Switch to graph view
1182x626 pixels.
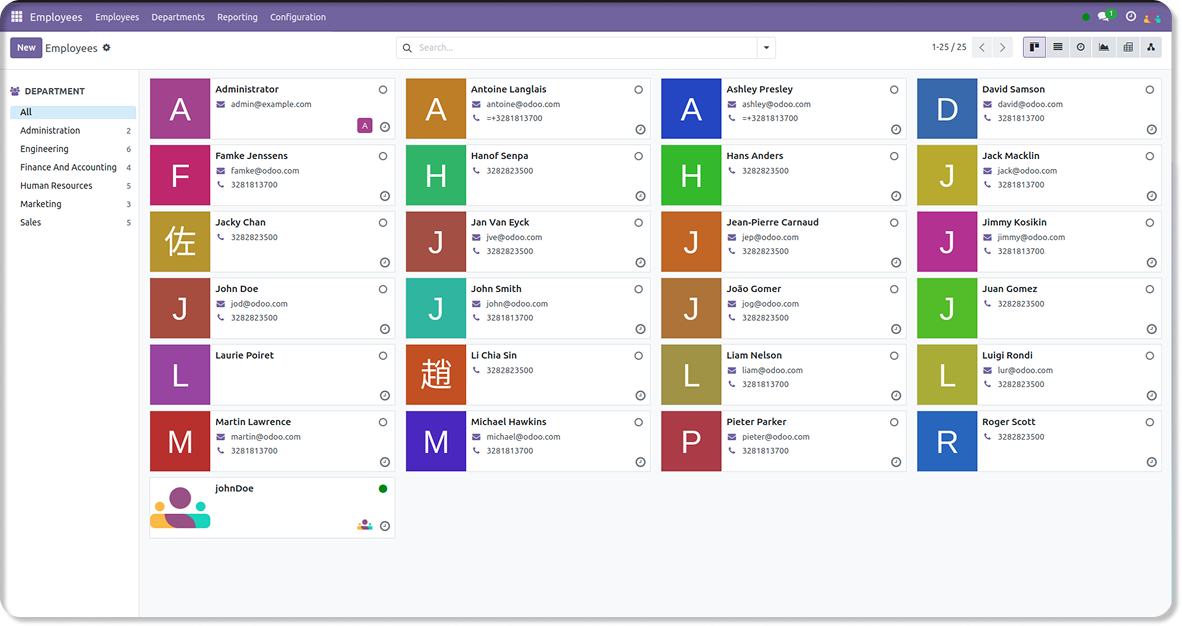[x=1104, y=47]
